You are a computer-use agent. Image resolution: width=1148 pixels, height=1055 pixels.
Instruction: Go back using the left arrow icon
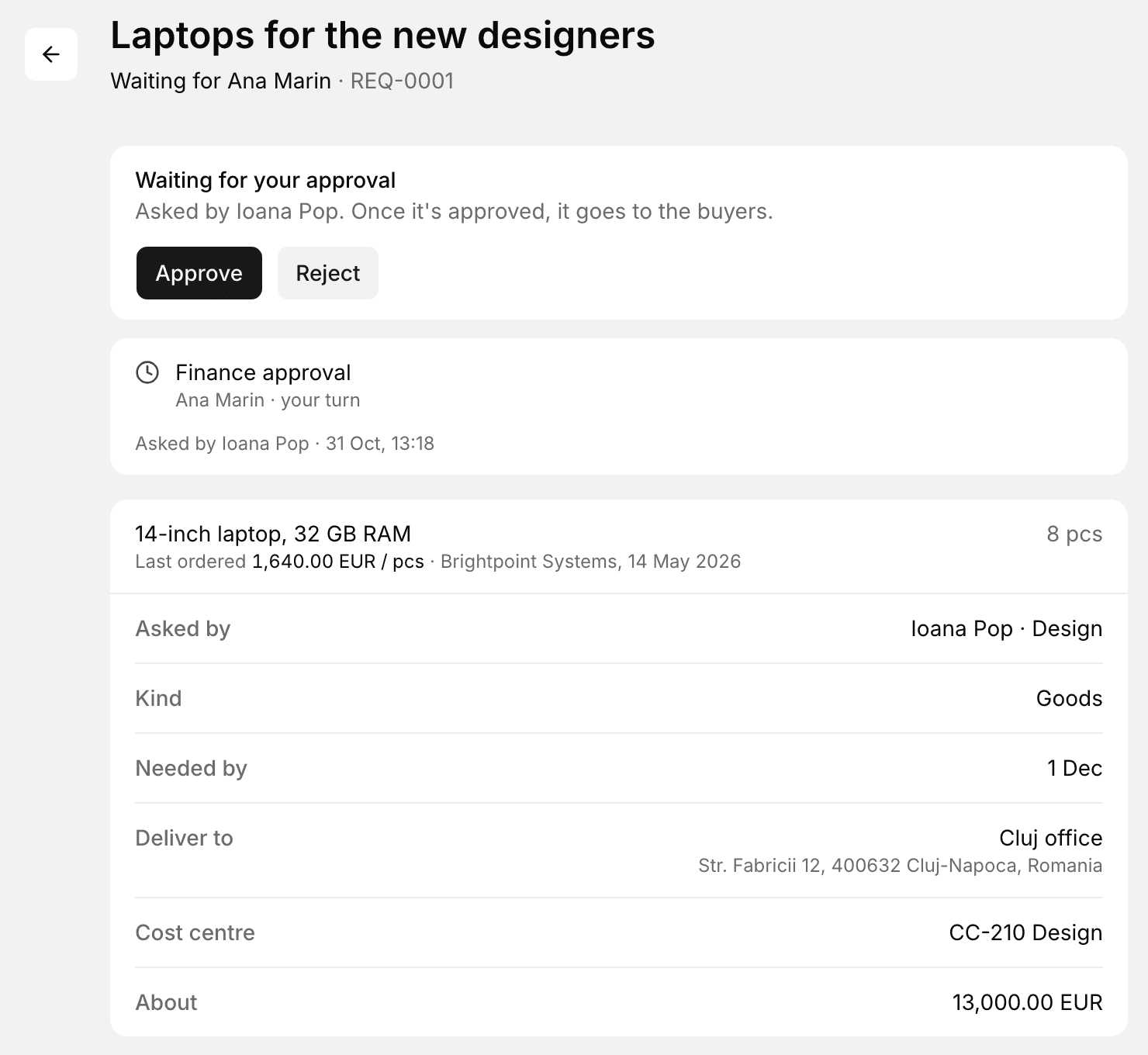tap(51, 54)
